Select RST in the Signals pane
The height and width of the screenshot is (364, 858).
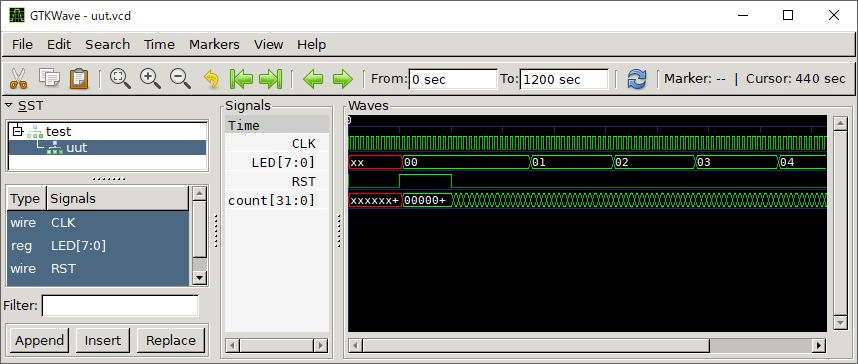pyautogui.click(x=304, y=181)
